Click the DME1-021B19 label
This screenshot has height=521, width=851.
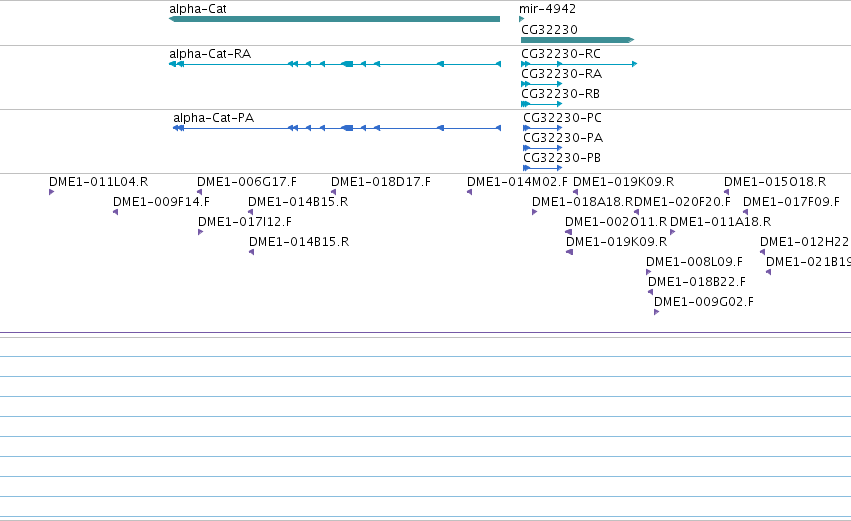(808, 262)
